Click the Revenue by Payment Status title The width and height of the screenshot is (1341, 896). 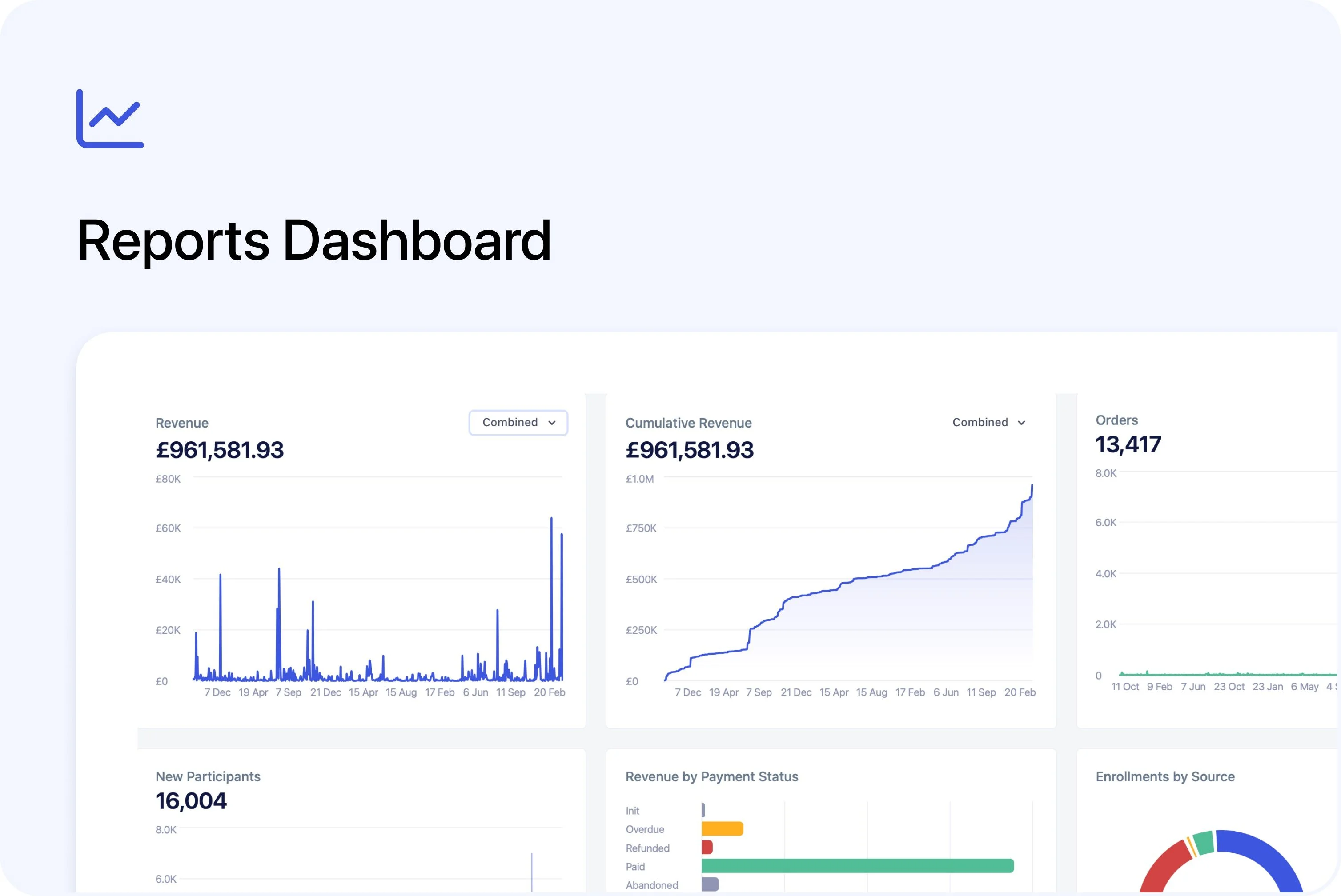coord(712,776)
